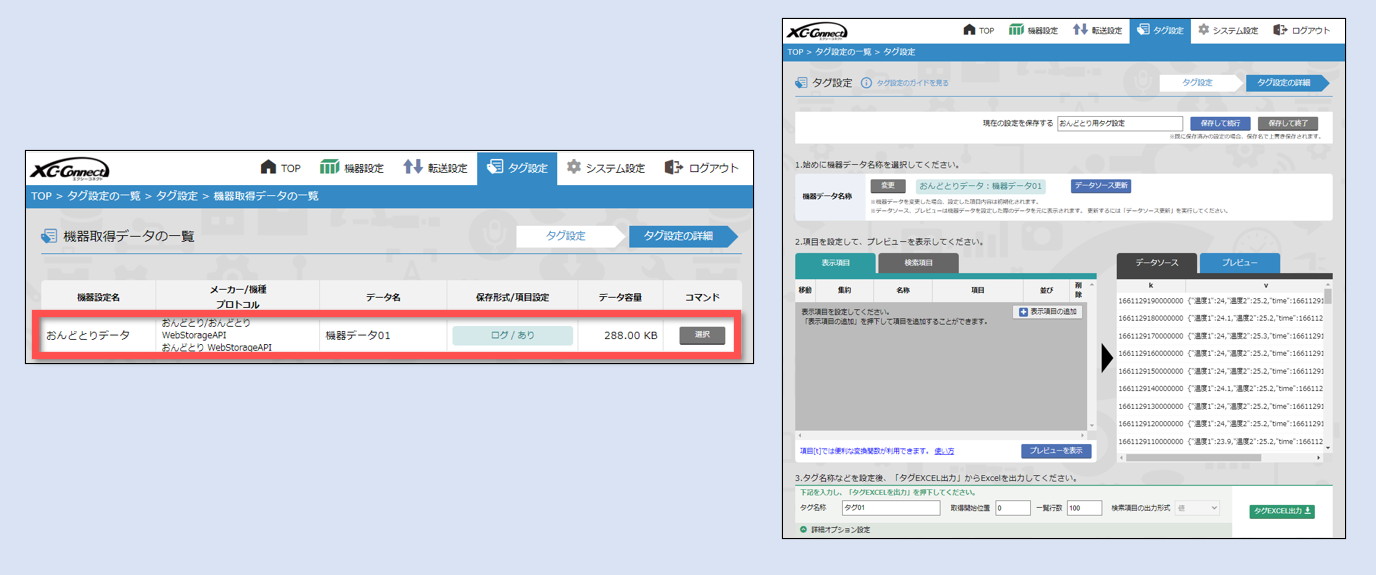Click the データソース更新 button

(1100, 186)
